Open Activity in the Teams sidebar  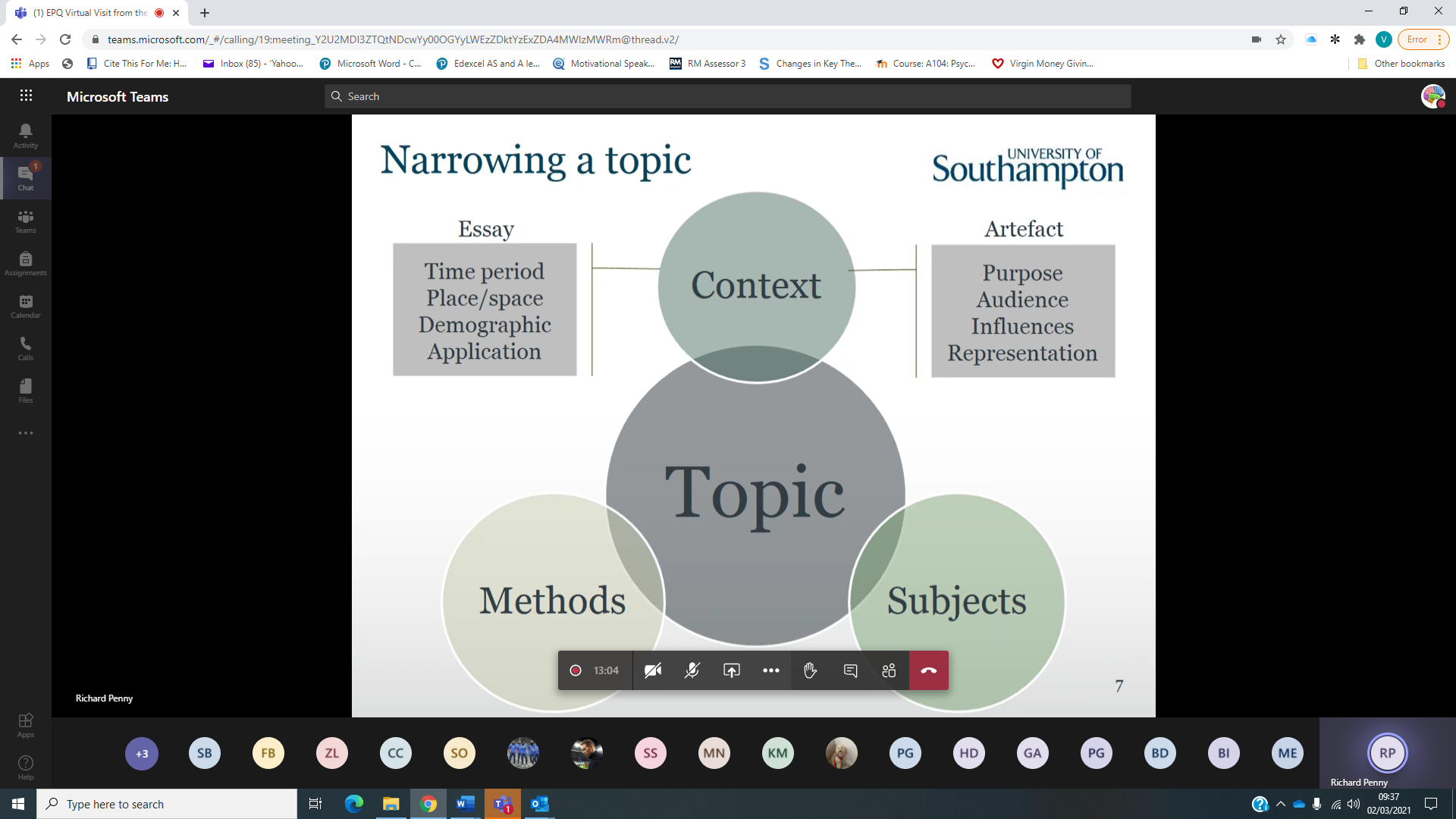click(x=26, y=136)
